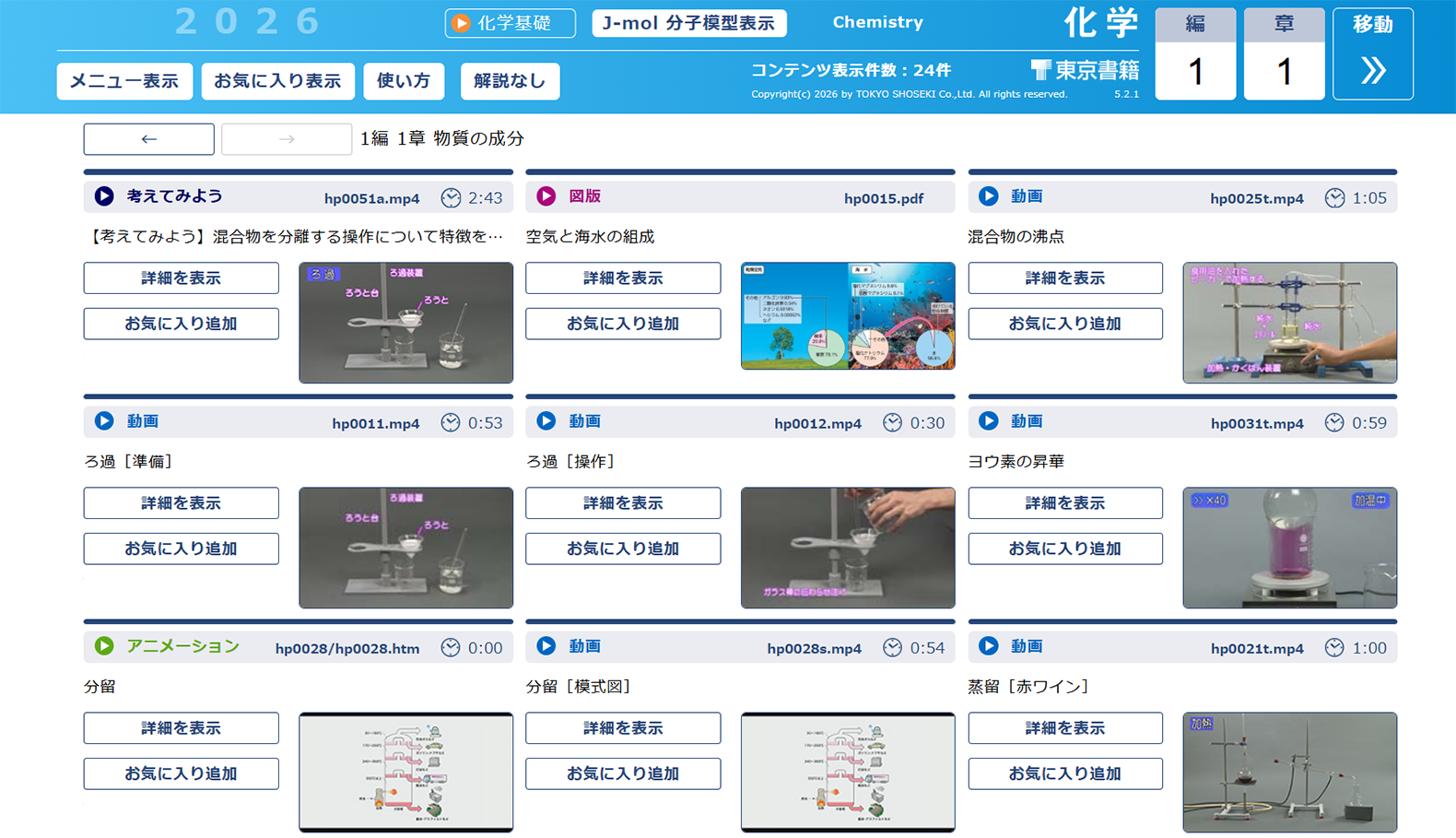Click play icon next to hp0011.mp4
The height and width of the screenshot is (838, 1456).
click(104, 421)
